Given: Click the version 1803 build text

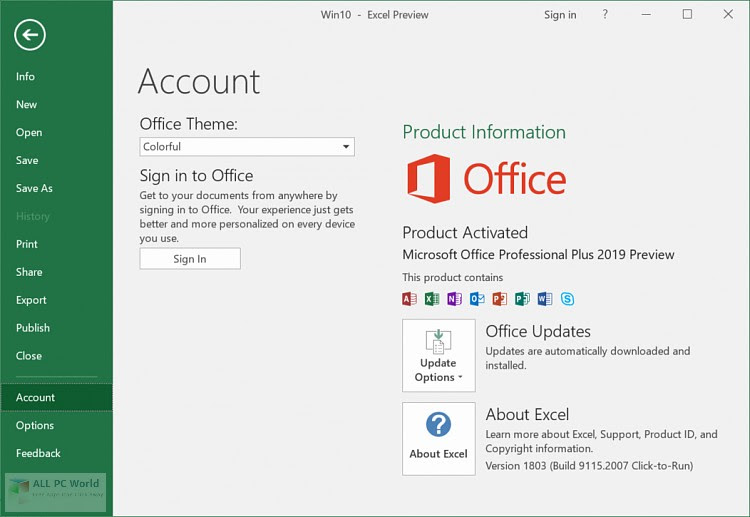Looking at the screenshot, I should (589, 465).
